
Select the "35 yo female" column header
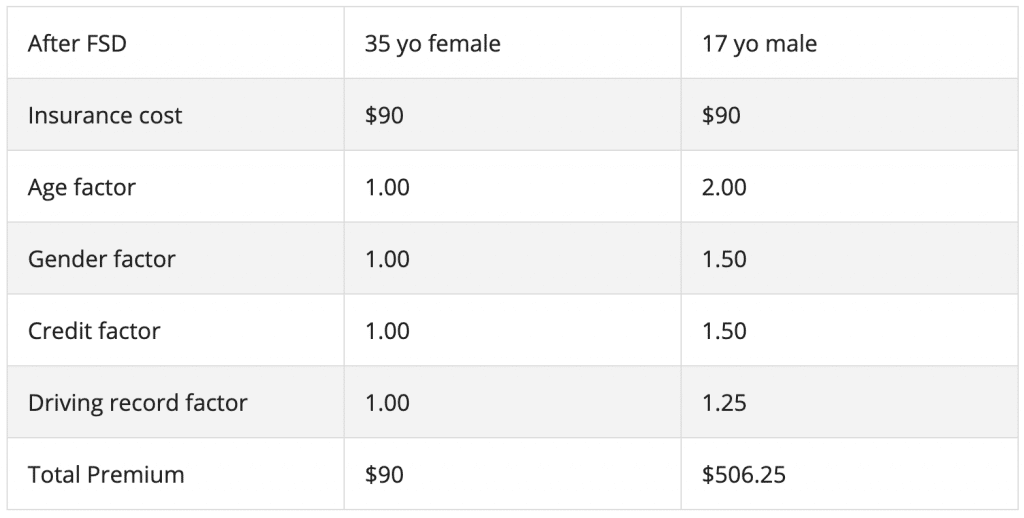(432, 44)
